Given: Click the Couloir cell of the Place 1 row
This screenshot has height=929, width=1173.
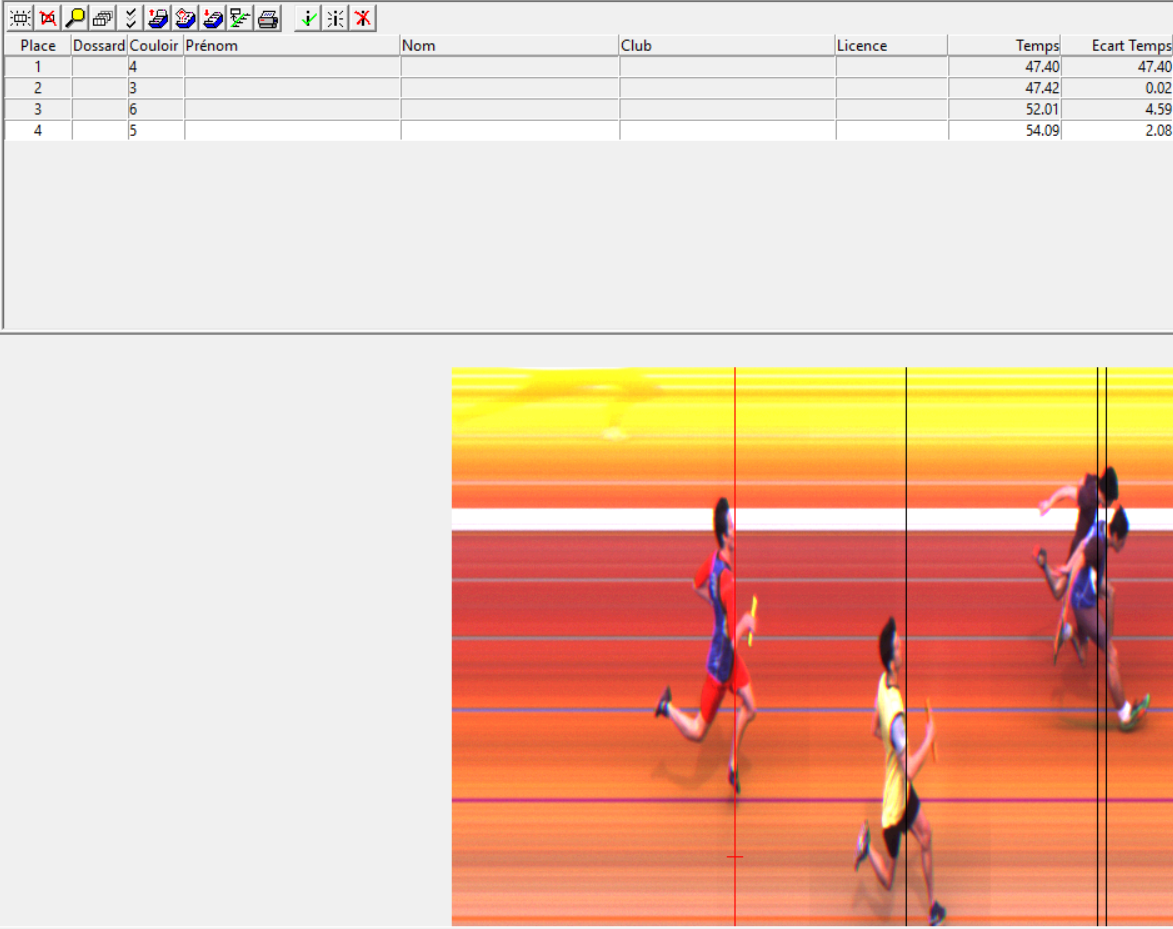Looking at the screenshot, I should (x=156, y=67).
